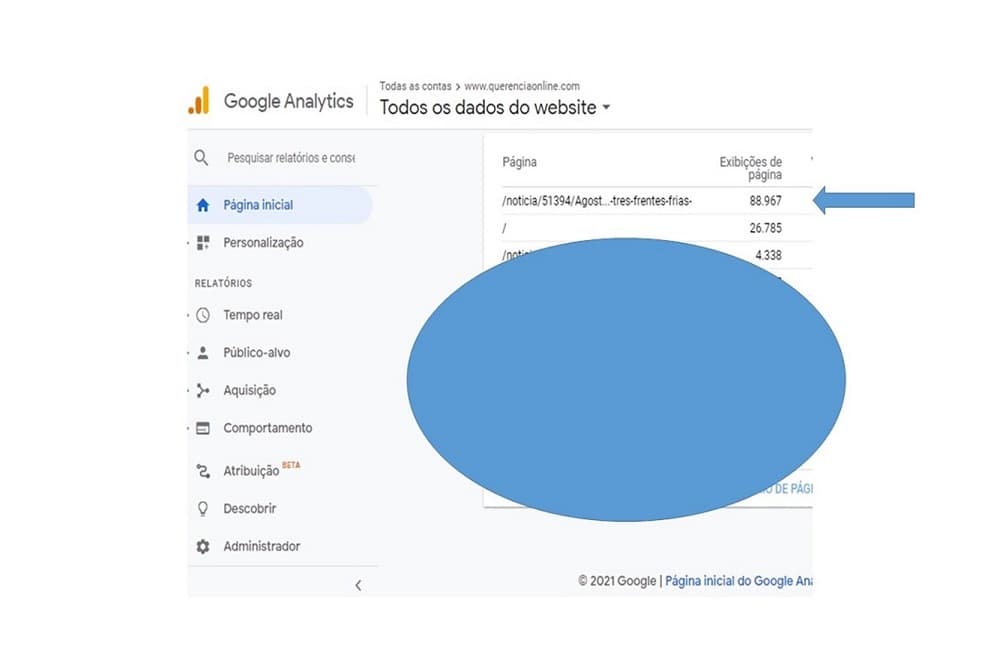Click the Tempo real clock icon
Viewport: 1000px width, 667px height.
click(203, 315)
